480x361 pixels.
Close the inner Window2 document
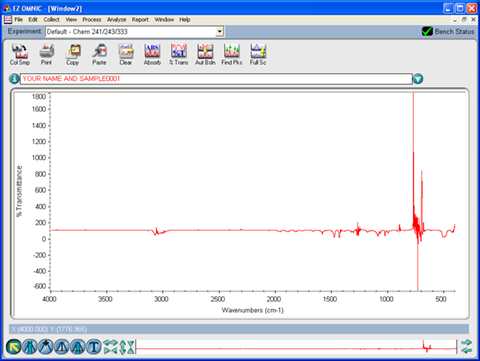coord(473,20)
